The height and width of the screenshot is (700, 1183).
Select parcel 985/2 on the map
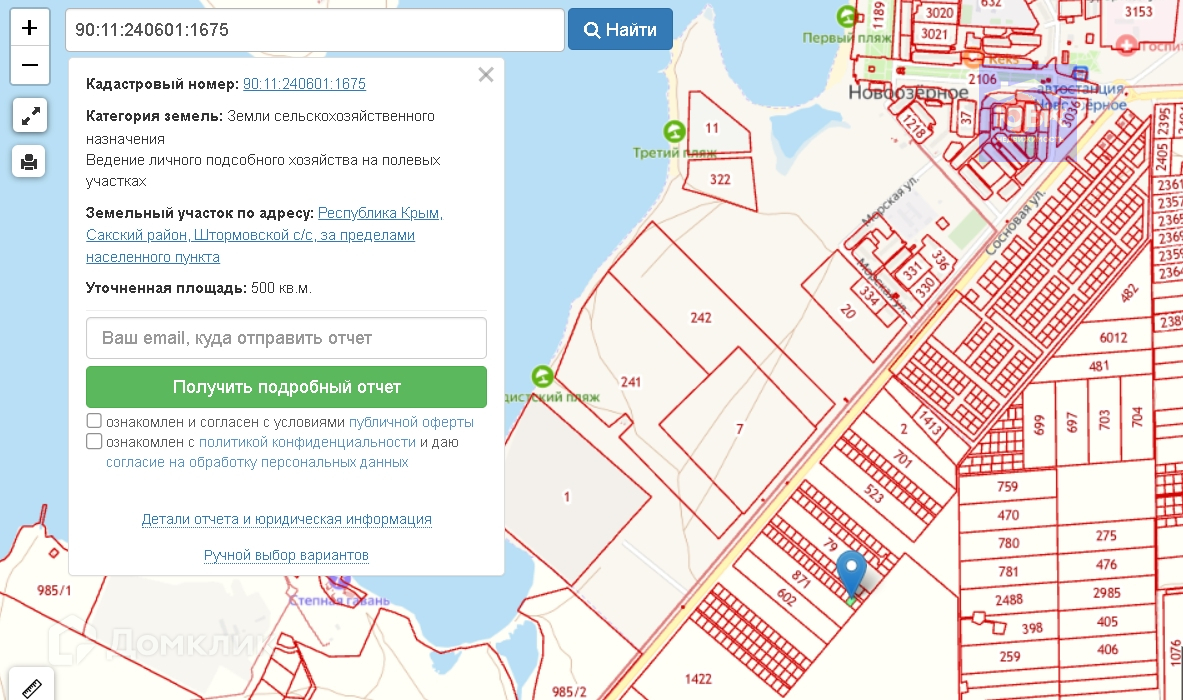tap(569, 692)
